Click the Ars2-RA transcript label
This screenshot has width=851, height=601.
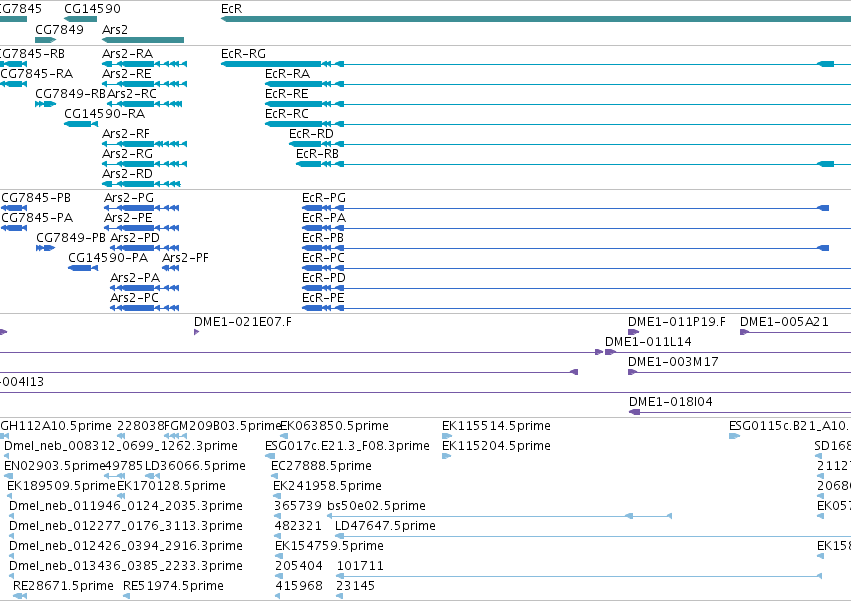(x=128, y=54)
